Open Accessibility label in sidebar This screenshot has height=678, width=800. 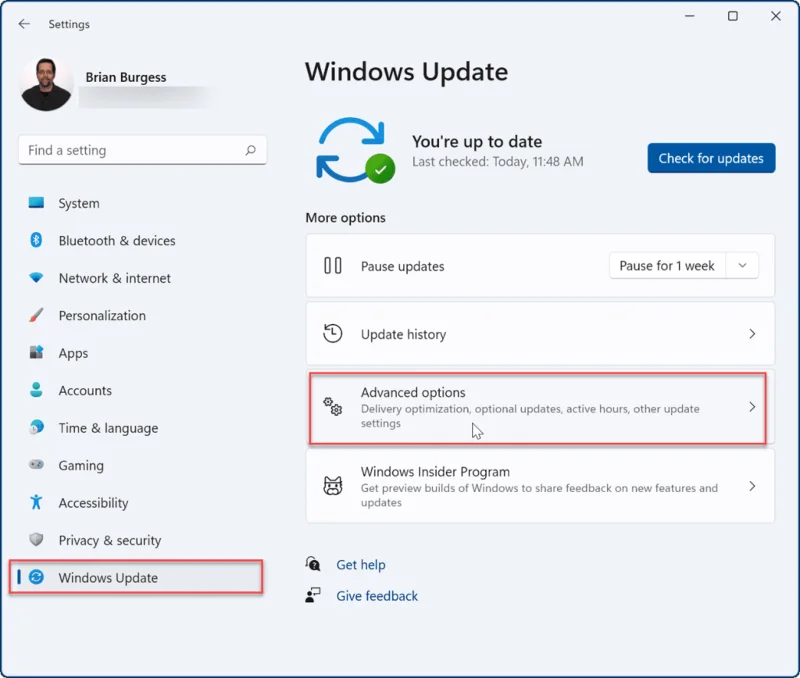click(93, 503)
